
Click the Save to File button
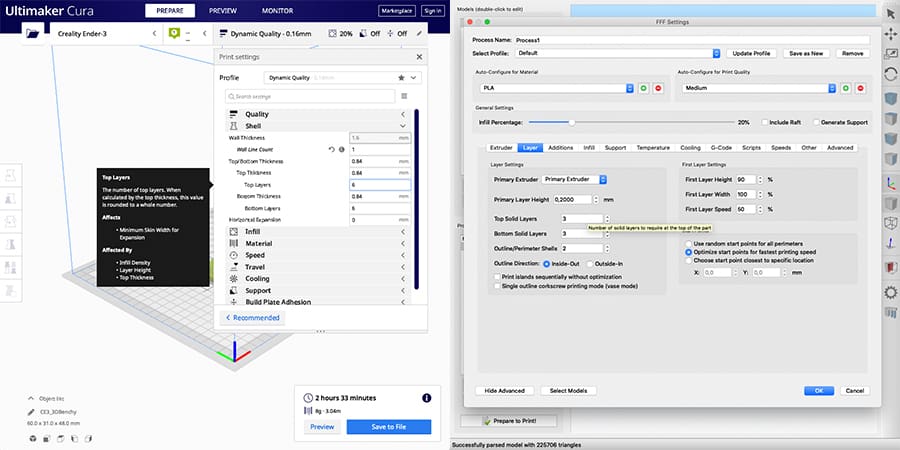pyautogui.click(x=389, y=427)
